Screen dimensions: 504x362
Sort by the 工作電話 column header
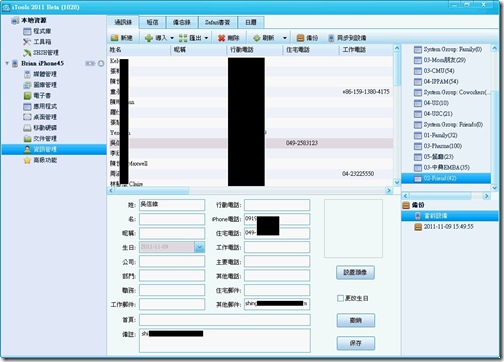[x=366, y=50]
